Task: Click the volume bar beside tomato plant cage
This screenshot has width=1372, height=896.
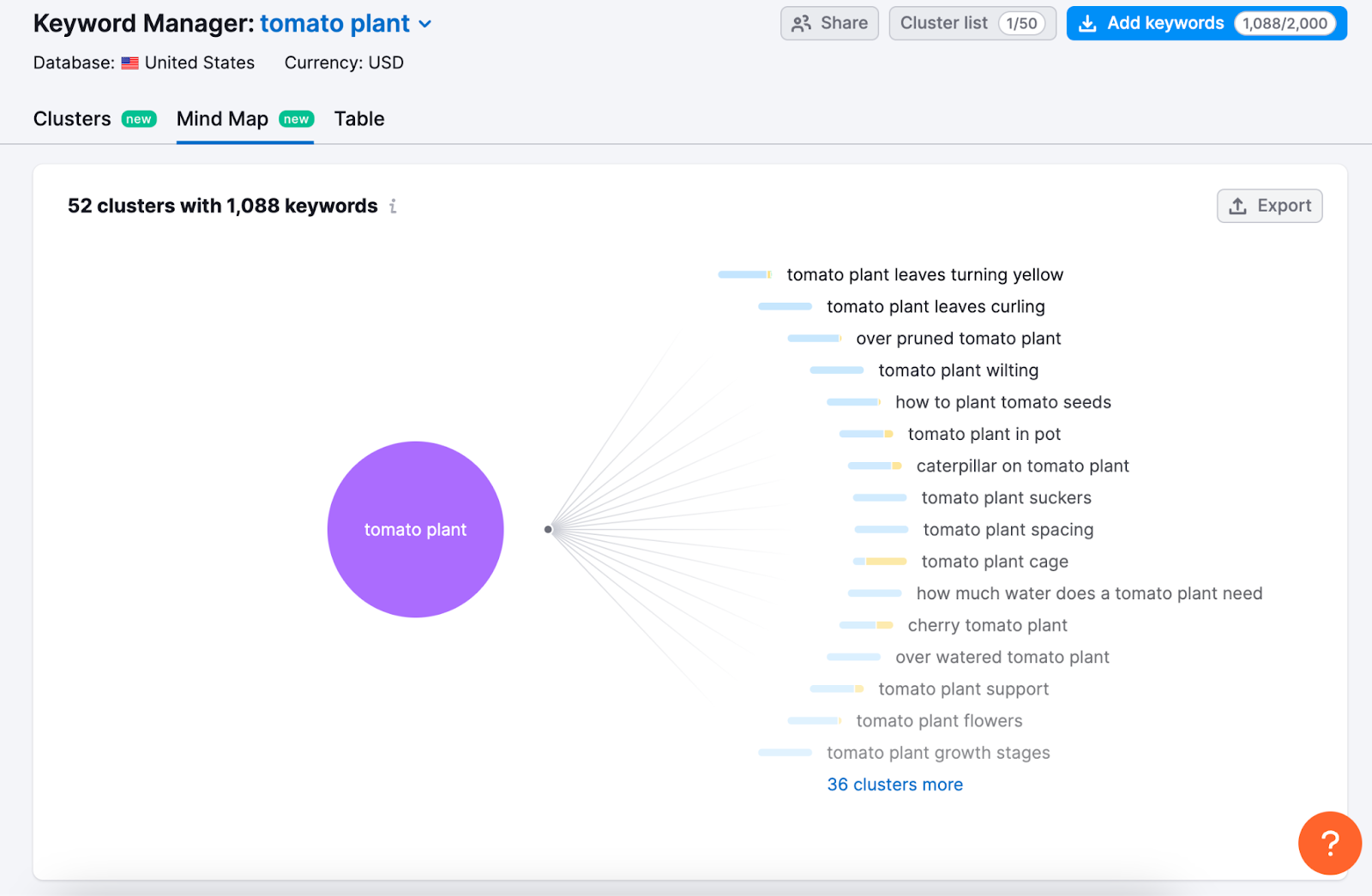Action: 880,562
